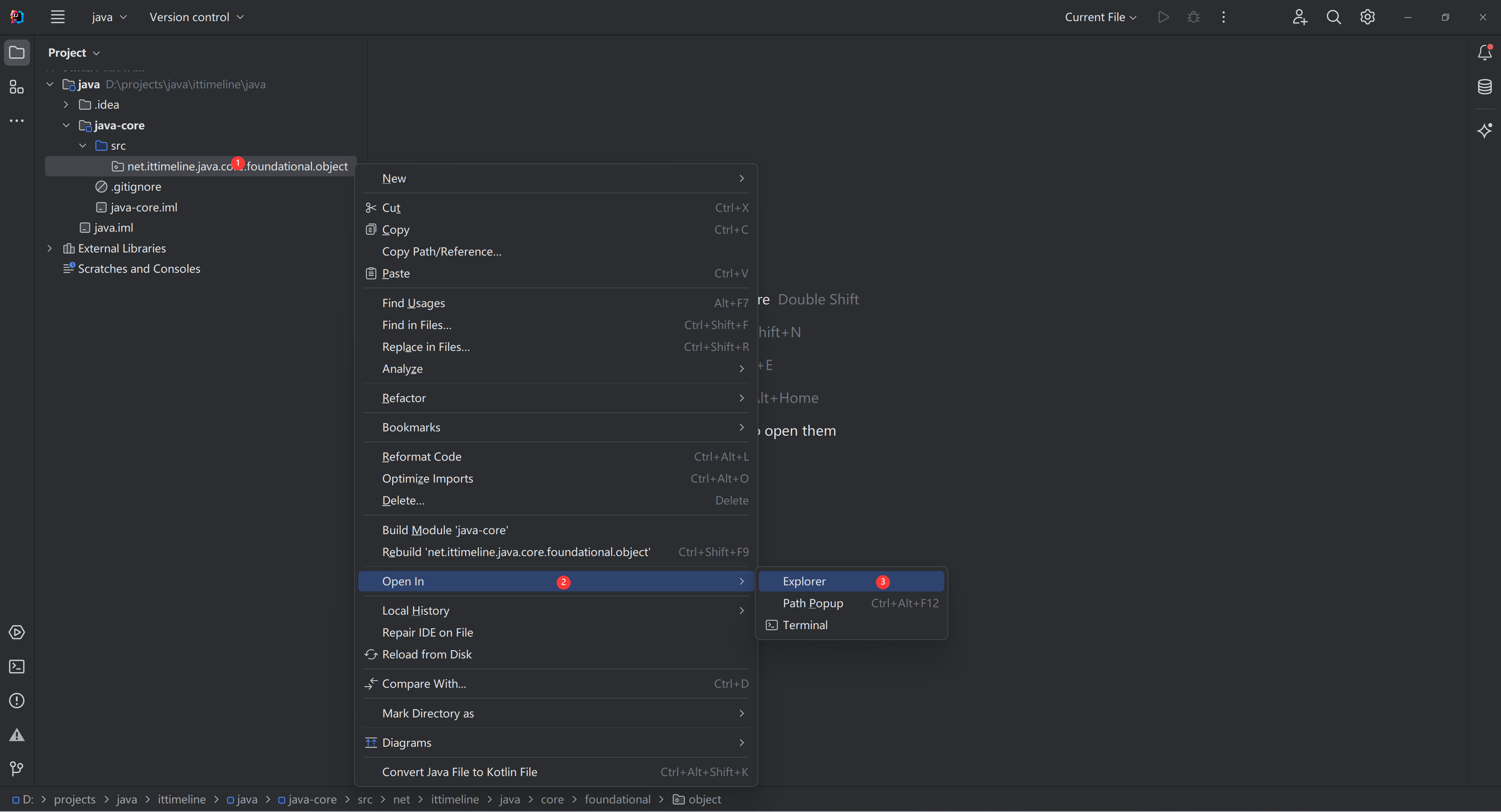Expand External Libraries node
The width and height of the screenshot is (1501, 812).
click(50, 248)
